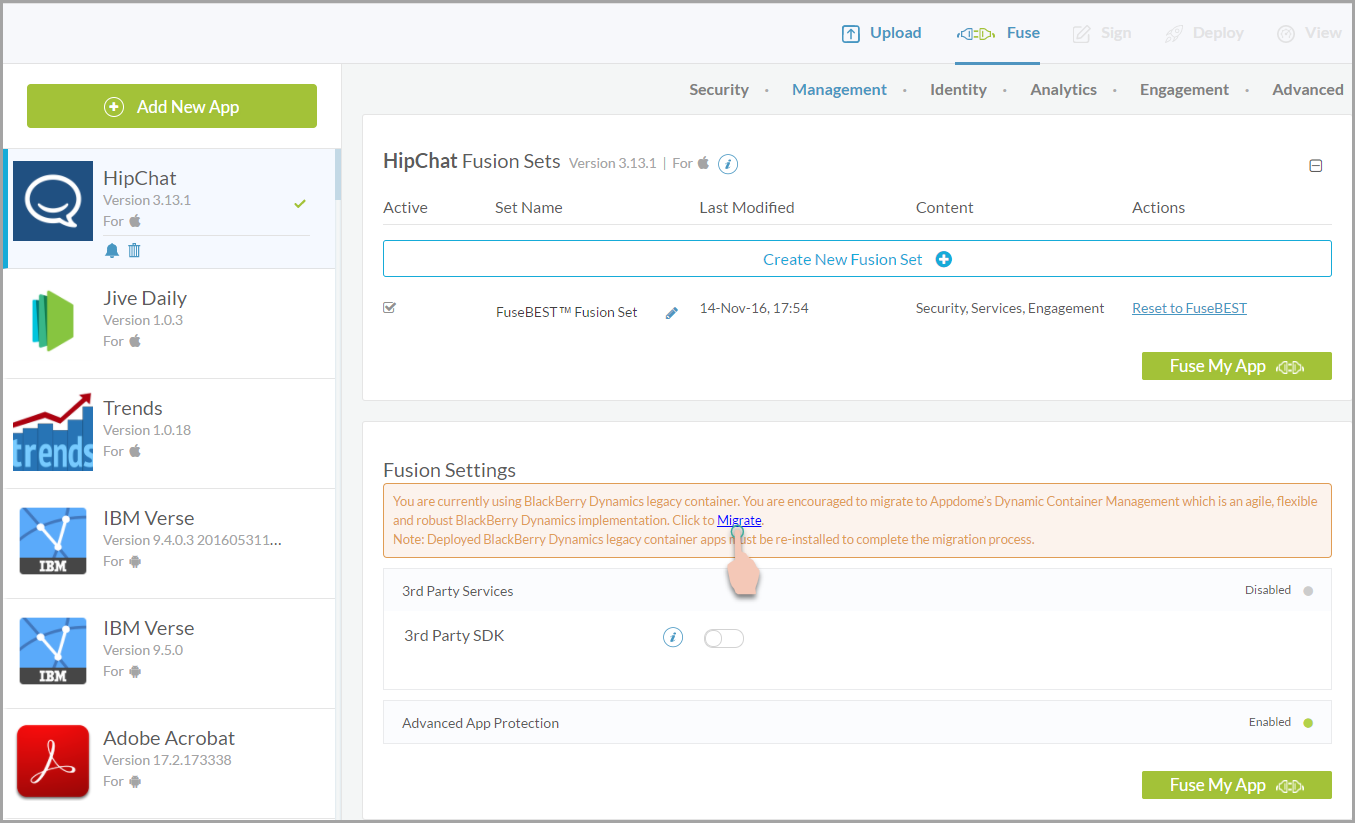Open the Engagement section
The image size is (1355, 823).
(1184, 89)
